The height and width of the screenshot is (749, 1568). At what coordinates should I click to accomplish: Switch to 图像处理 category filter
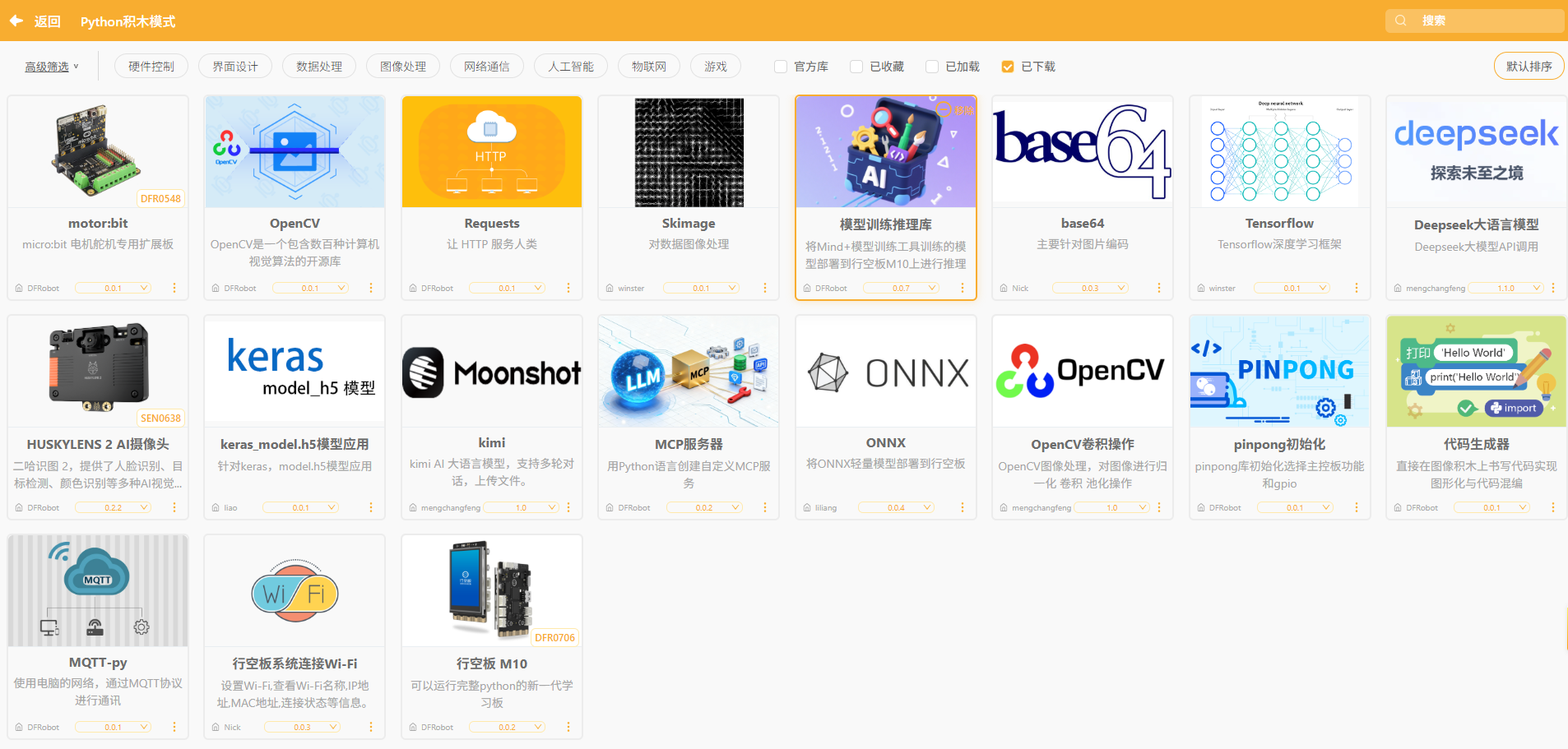tap(403, 67)
